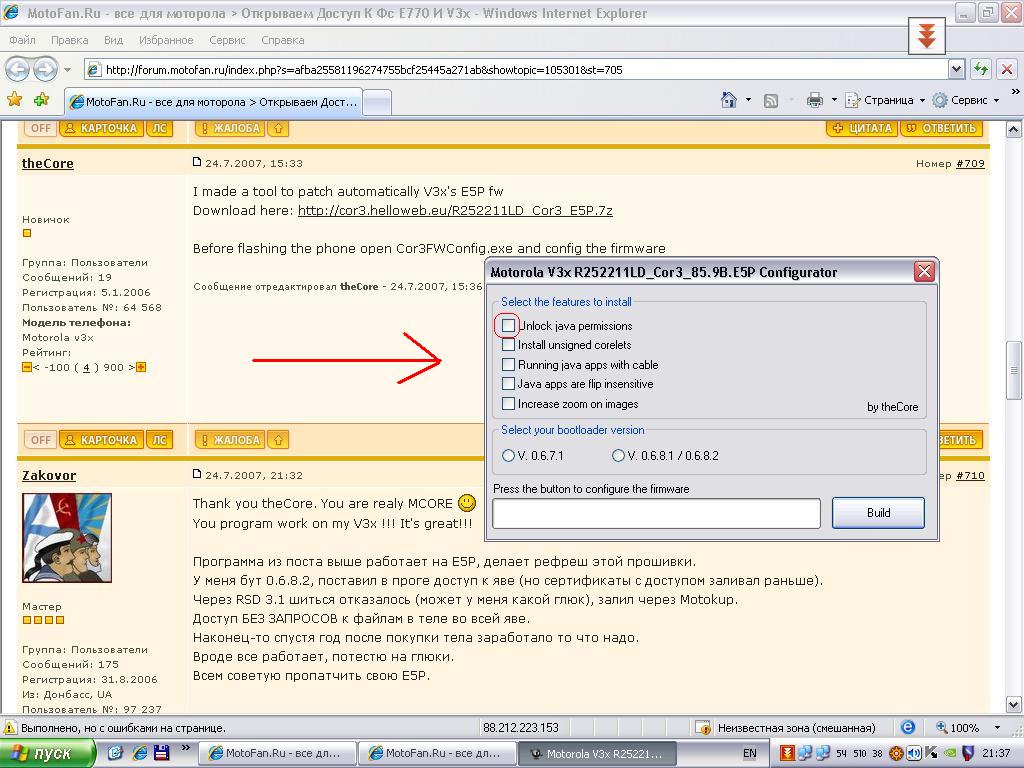Click the R252211LD_Cor3_E5P.7z download link
This screenshot has width=1024, height=768.
pos(455,210)
